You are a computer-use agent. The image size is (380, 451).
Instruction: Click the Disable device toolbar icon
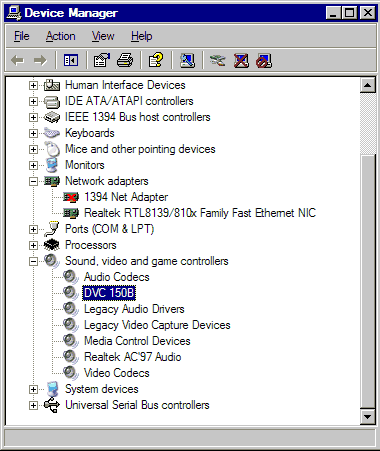click(x=264, y=61)
